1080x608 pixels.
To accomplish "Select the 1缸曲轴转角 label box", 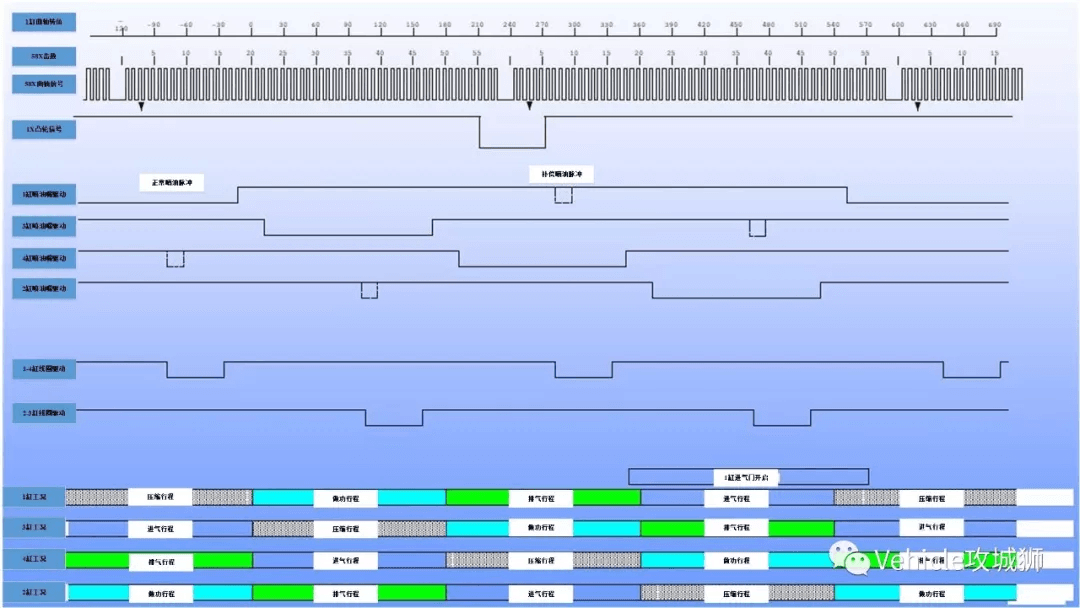I will point(44,22).
